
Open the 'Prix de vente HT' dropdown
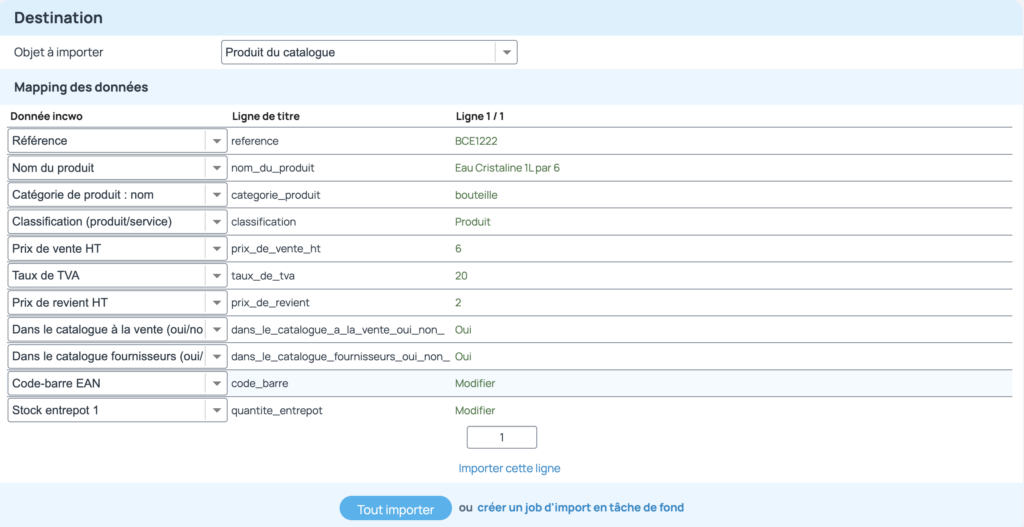click(x=118, y=249)
